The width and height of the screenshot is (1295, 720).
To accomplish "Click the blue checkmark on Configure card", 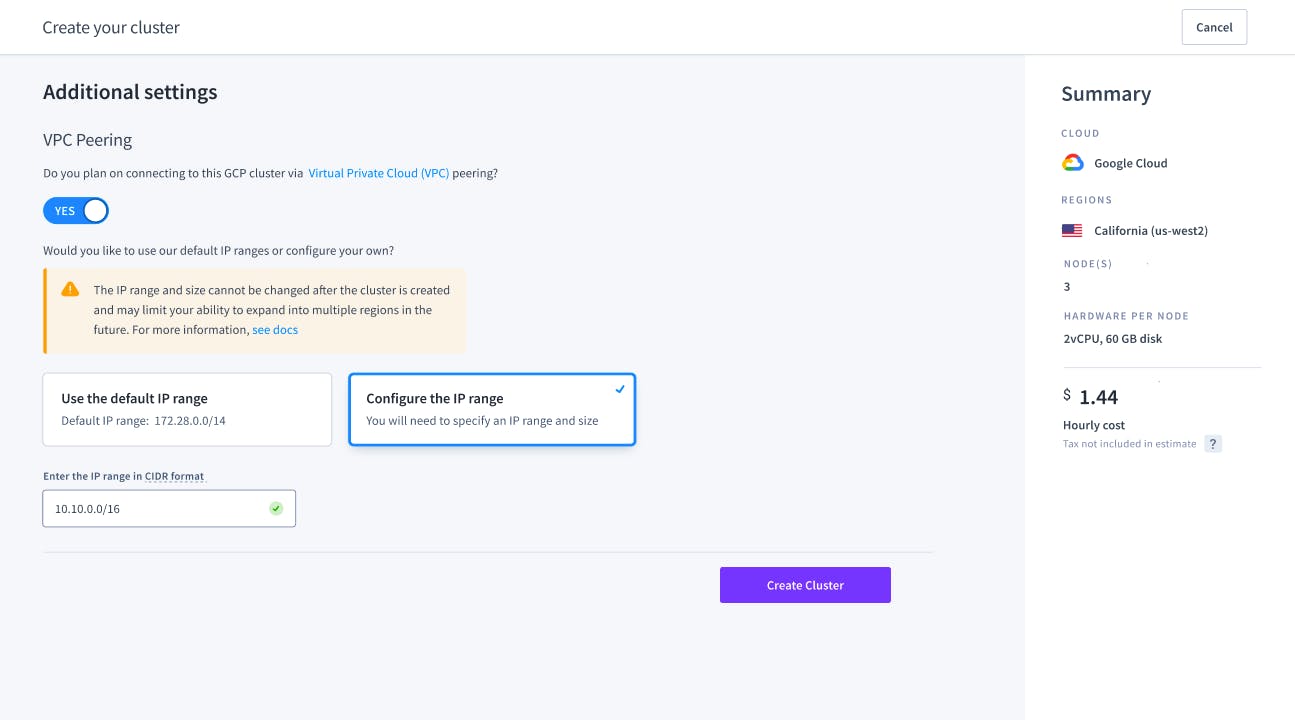I will [620, 389].
